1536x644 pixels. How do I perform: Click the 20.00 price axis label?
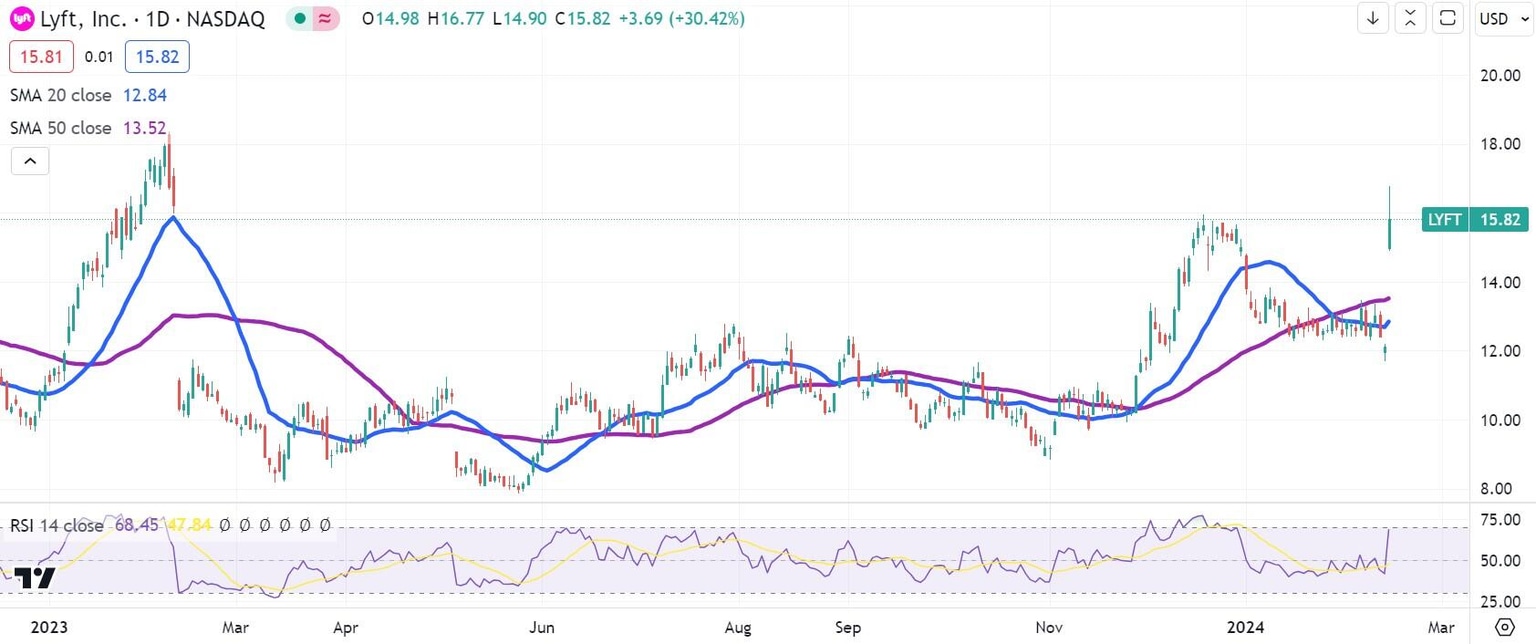(1500, 75)
